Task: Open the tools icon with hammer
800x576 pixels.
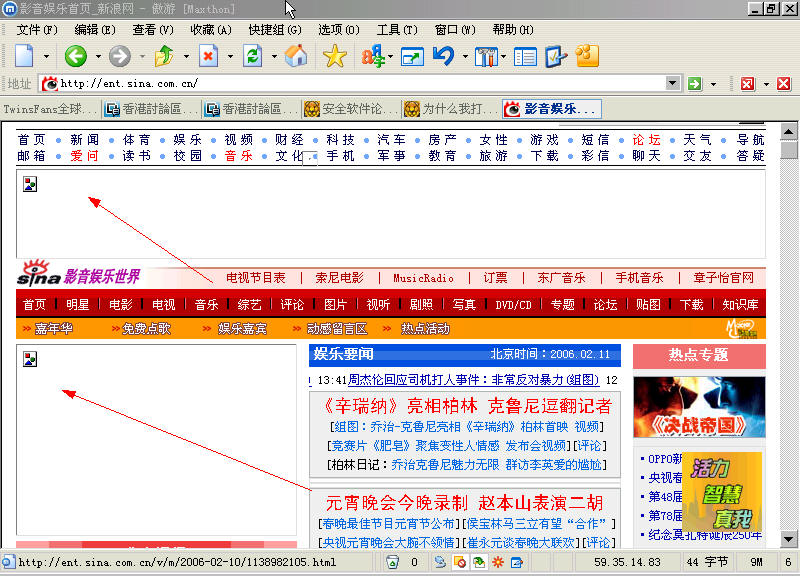Action: tap(486, 57)
